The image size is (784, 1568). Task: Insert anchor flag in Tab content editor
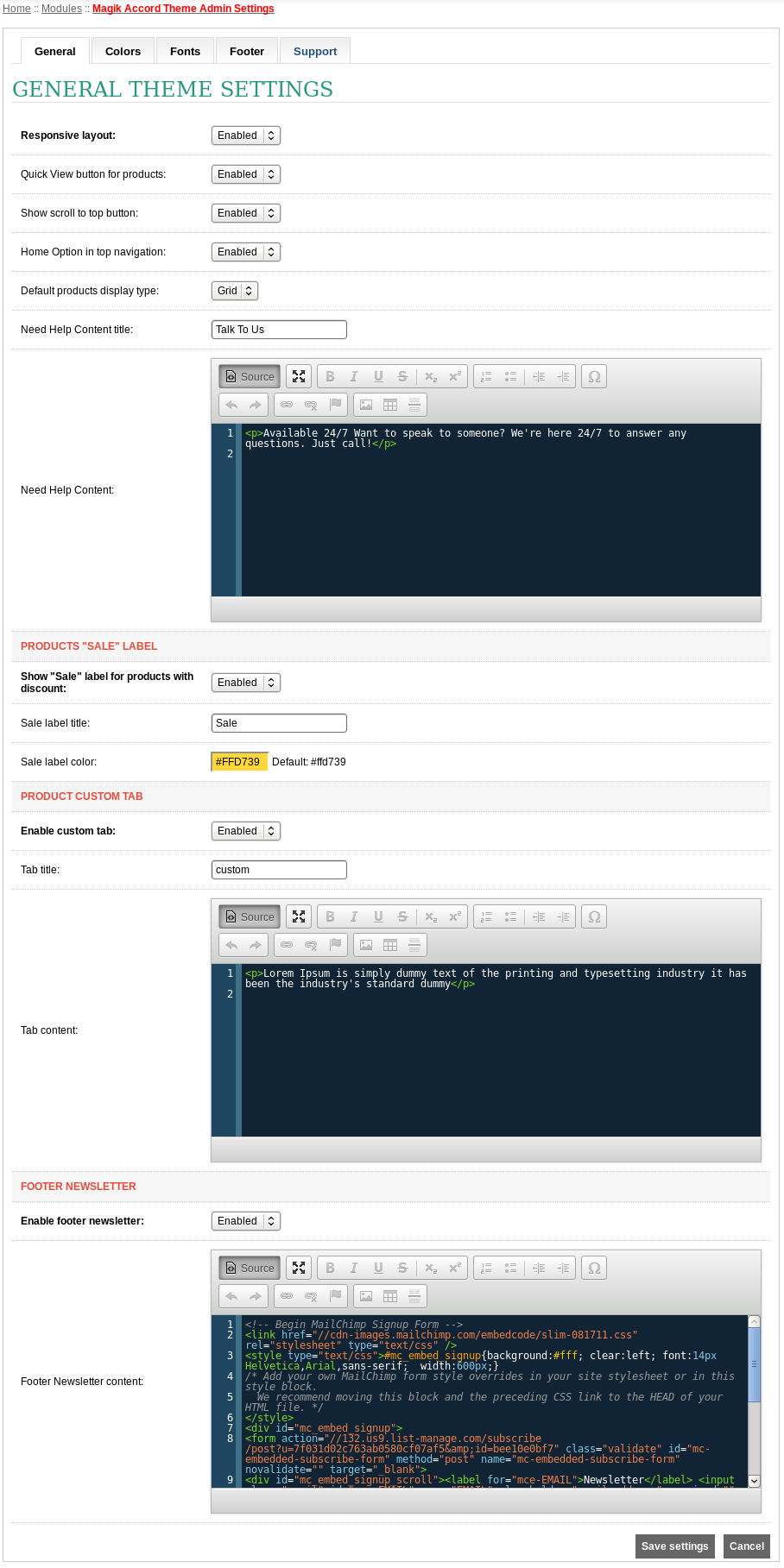click(336, 945)
